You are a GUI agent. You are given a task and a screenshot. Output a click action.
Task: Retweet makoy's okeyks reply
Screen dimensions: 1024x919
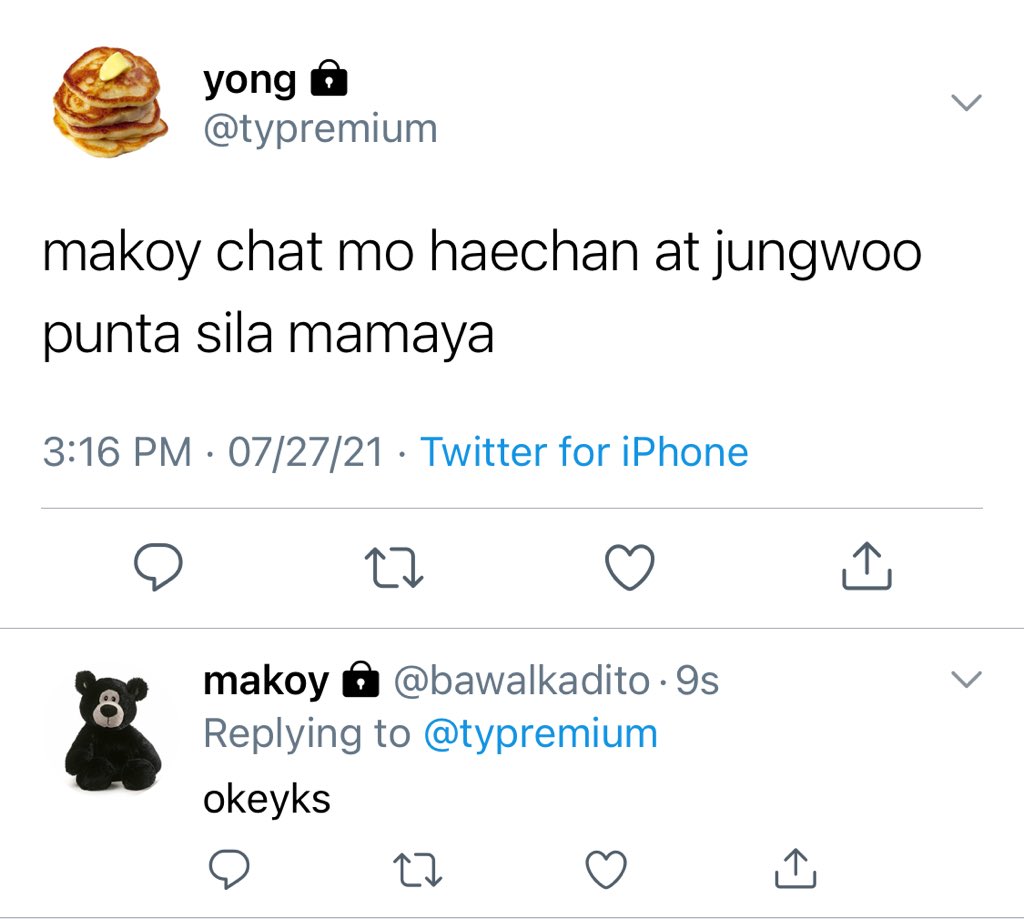418,870
